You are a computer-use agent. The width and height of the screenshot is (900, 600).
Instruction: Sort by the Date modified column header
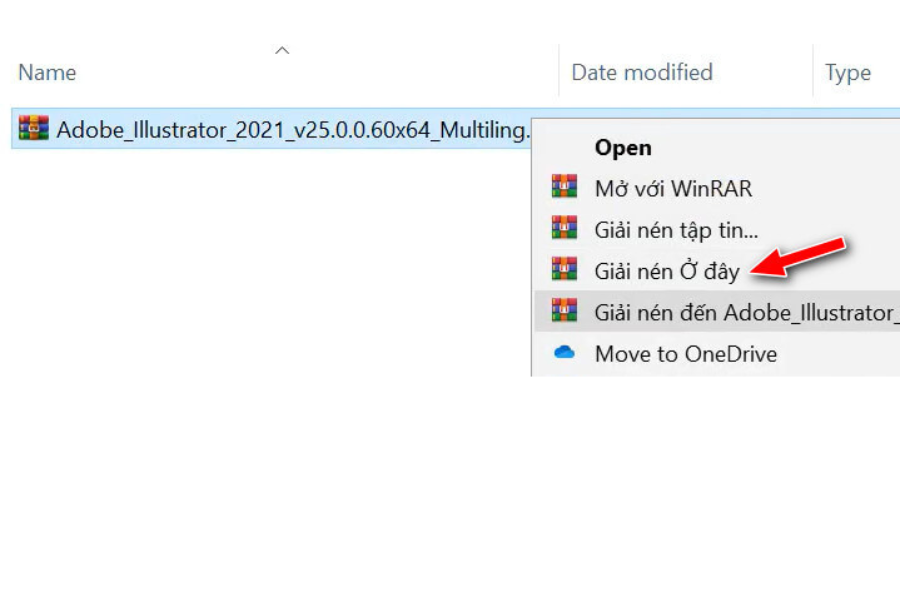click(x=641, y=72)
